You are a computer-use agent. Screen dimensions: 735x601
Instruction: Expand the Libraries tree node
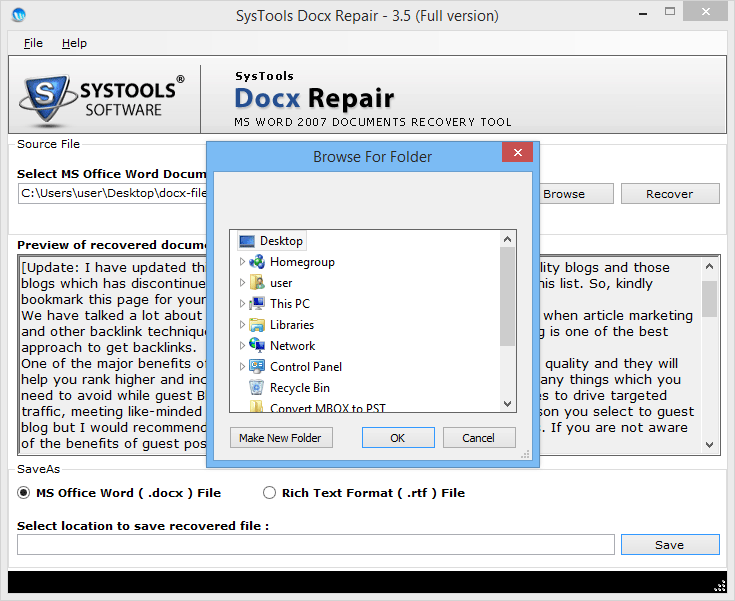coord(242,324)
